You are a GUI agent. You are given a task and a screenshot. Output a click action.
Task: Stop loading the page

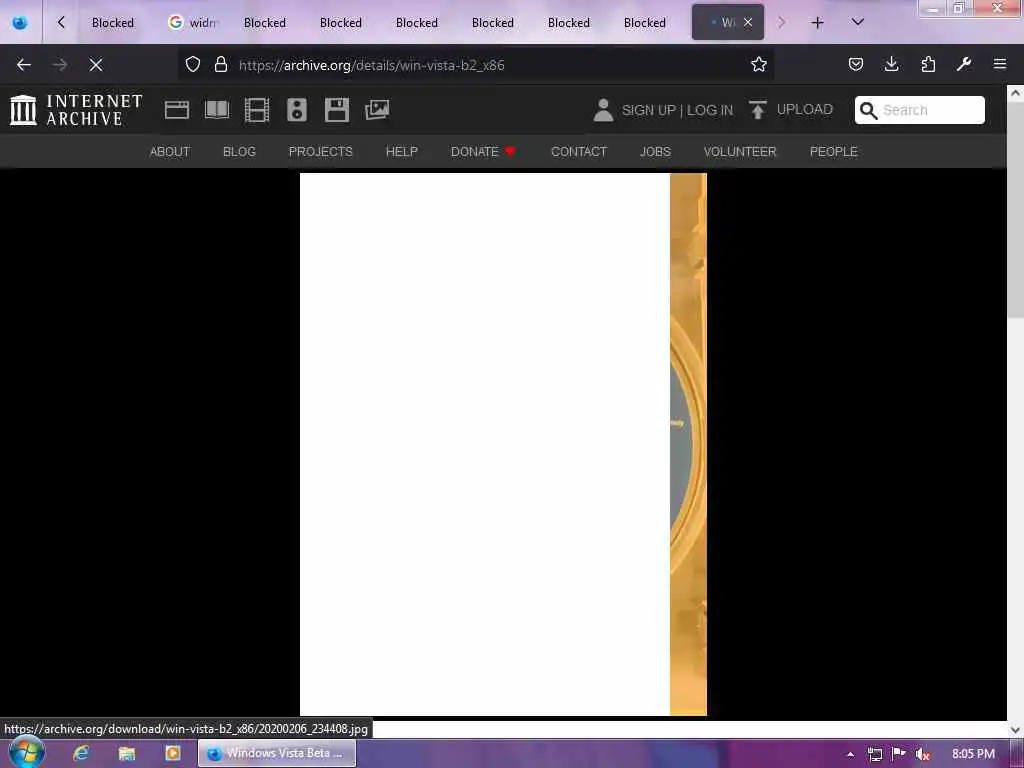point(96,65)
